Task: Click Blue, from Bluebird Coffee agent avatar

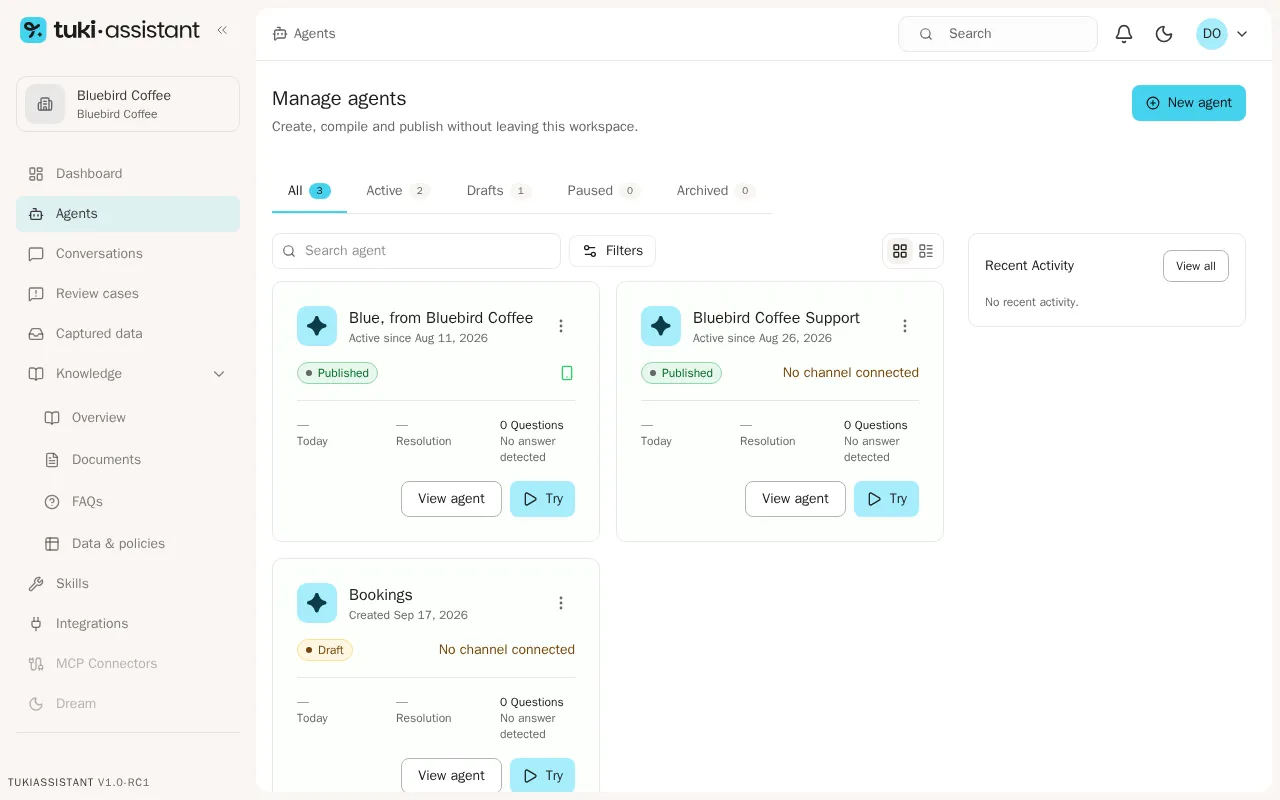Action: 317,326
